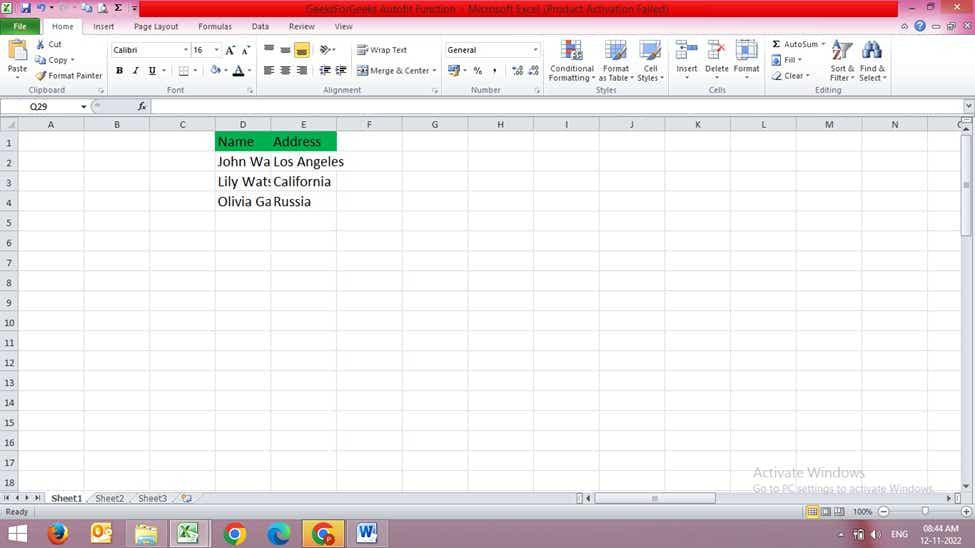The image size is (975, 548).
Task: Open the Copy dropdown arrow
Action: 72,60
